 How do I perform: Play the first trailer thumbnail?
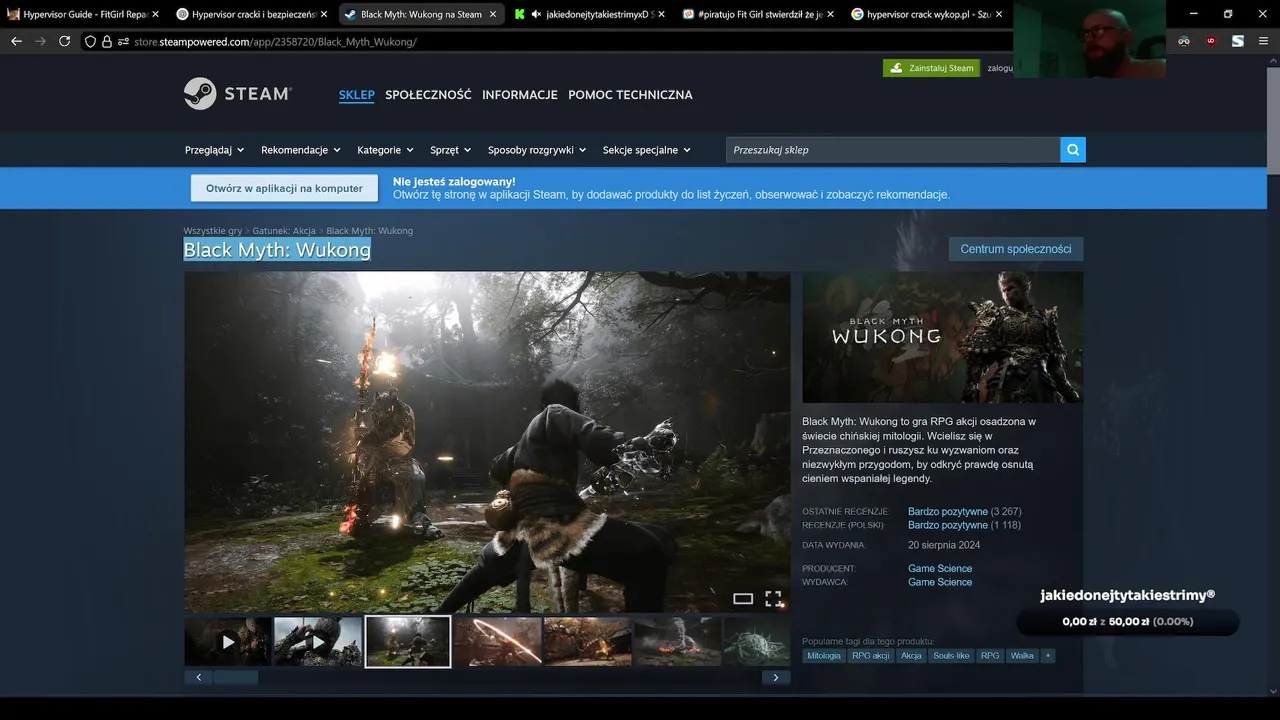228,642
